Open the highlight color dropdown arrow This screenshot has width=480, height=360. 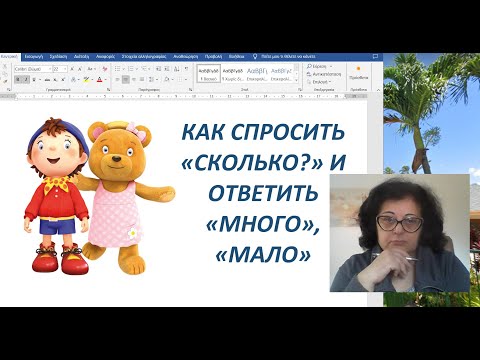click(92, 80)
